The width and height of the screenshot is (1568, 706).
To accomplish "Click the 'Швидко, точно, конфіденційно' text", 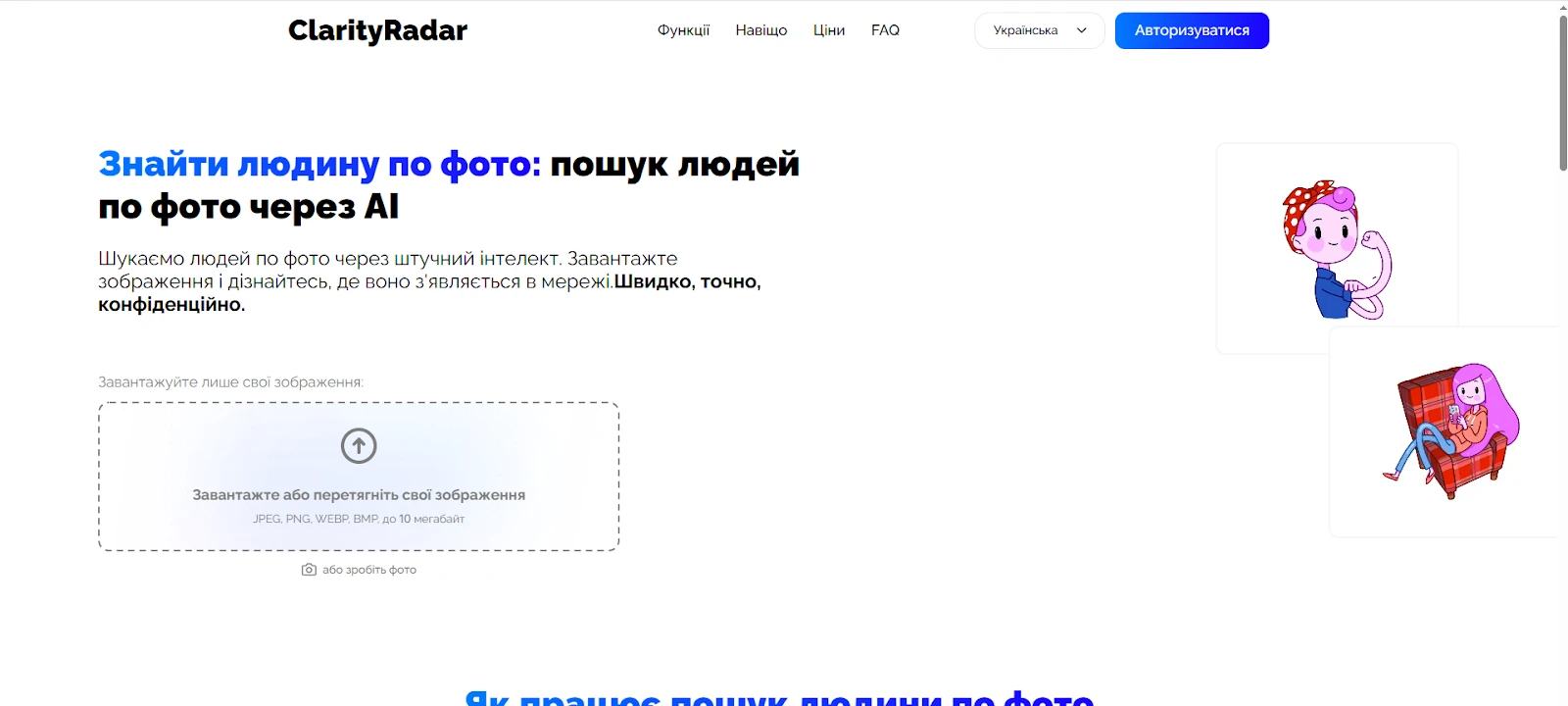I will point(429,293).
